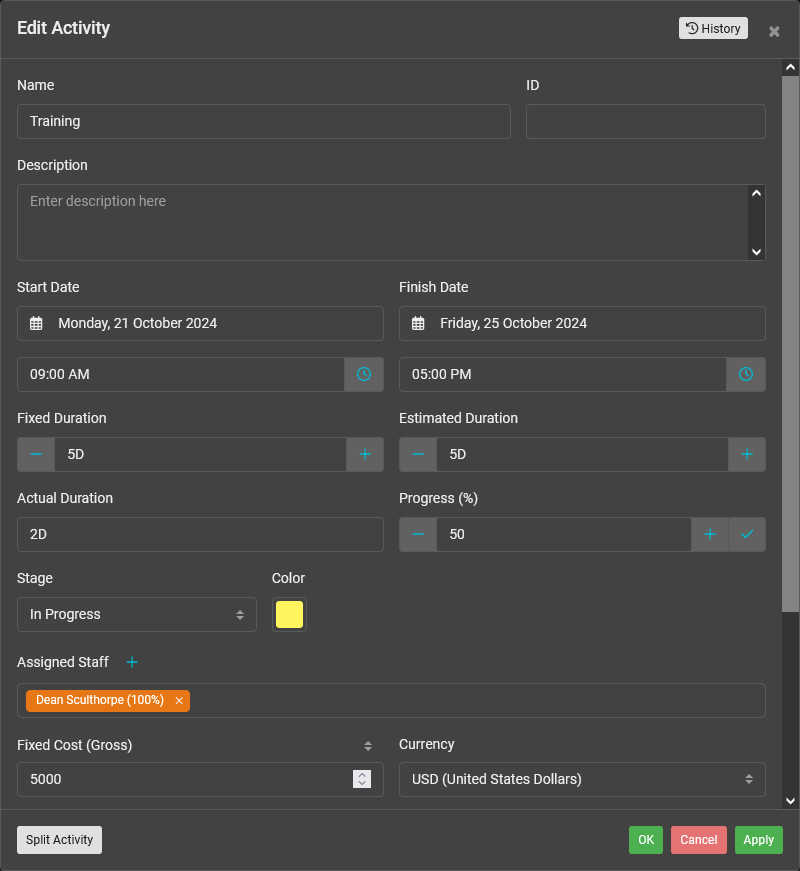Click inside the ID input field
The width and height of the screenshot is (800, 871).
pos(645,121)
